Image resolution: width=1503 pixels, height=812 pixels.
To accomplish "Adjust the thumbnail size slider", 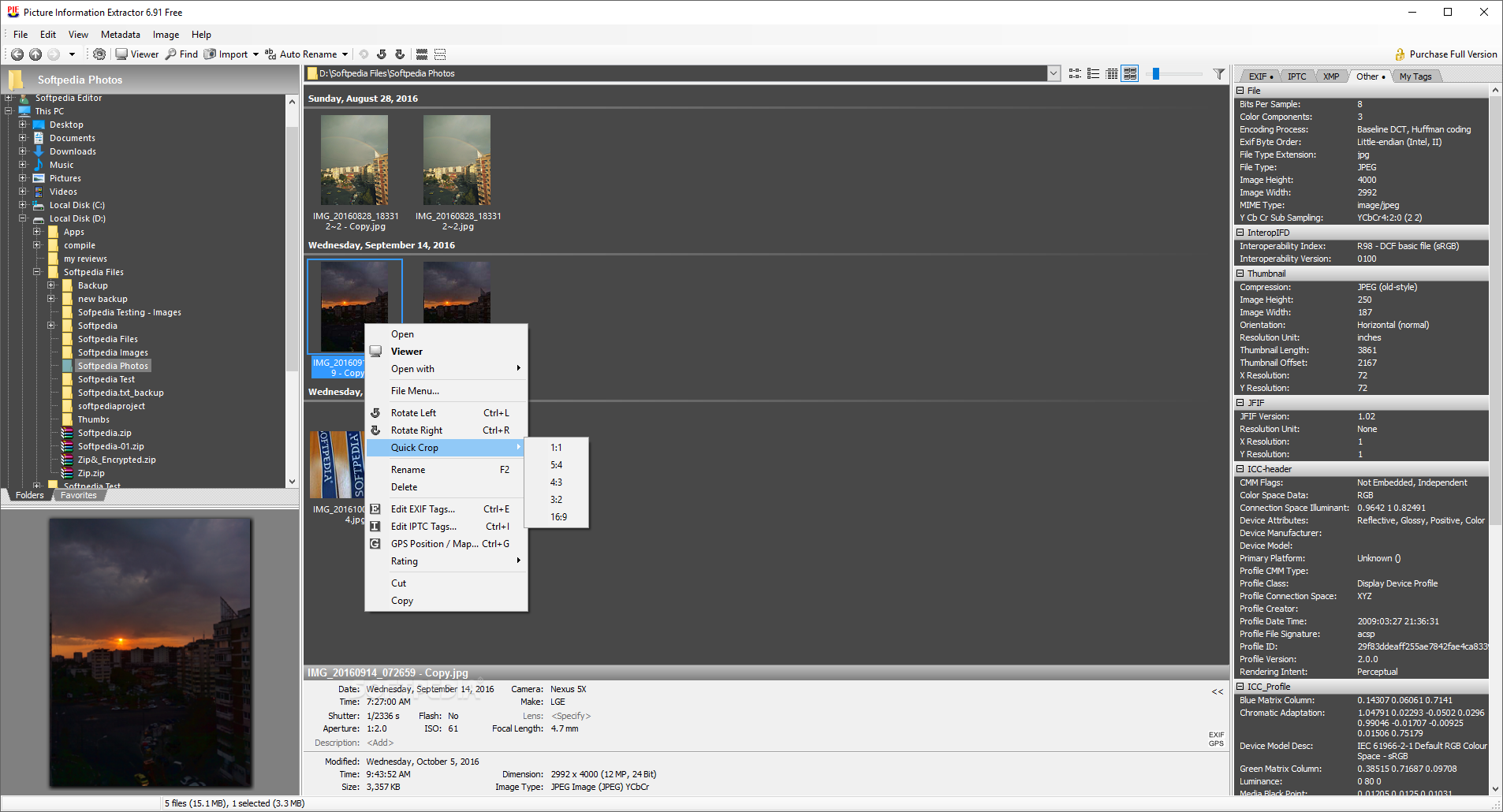I will (x=1156, y=73).
